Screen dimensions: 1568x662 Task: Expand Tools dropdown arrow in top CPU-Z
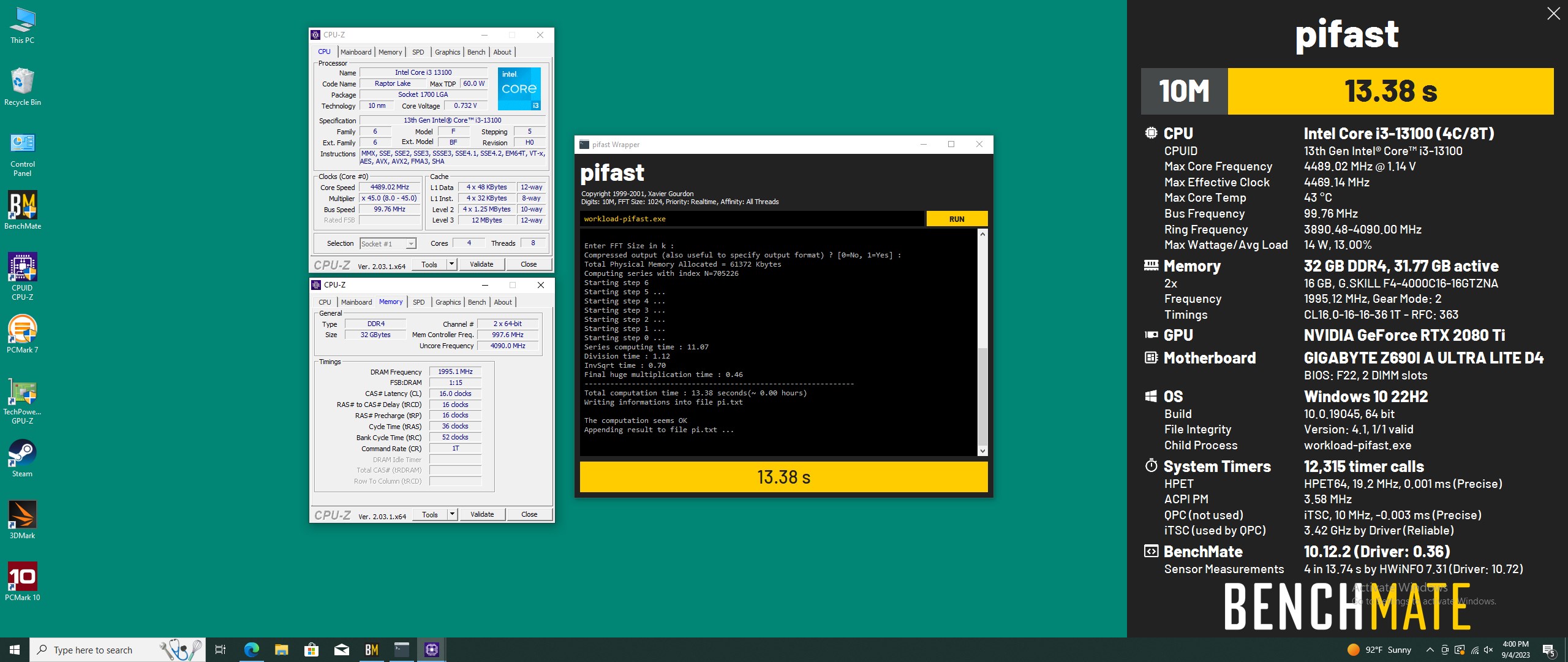point(452,264)
